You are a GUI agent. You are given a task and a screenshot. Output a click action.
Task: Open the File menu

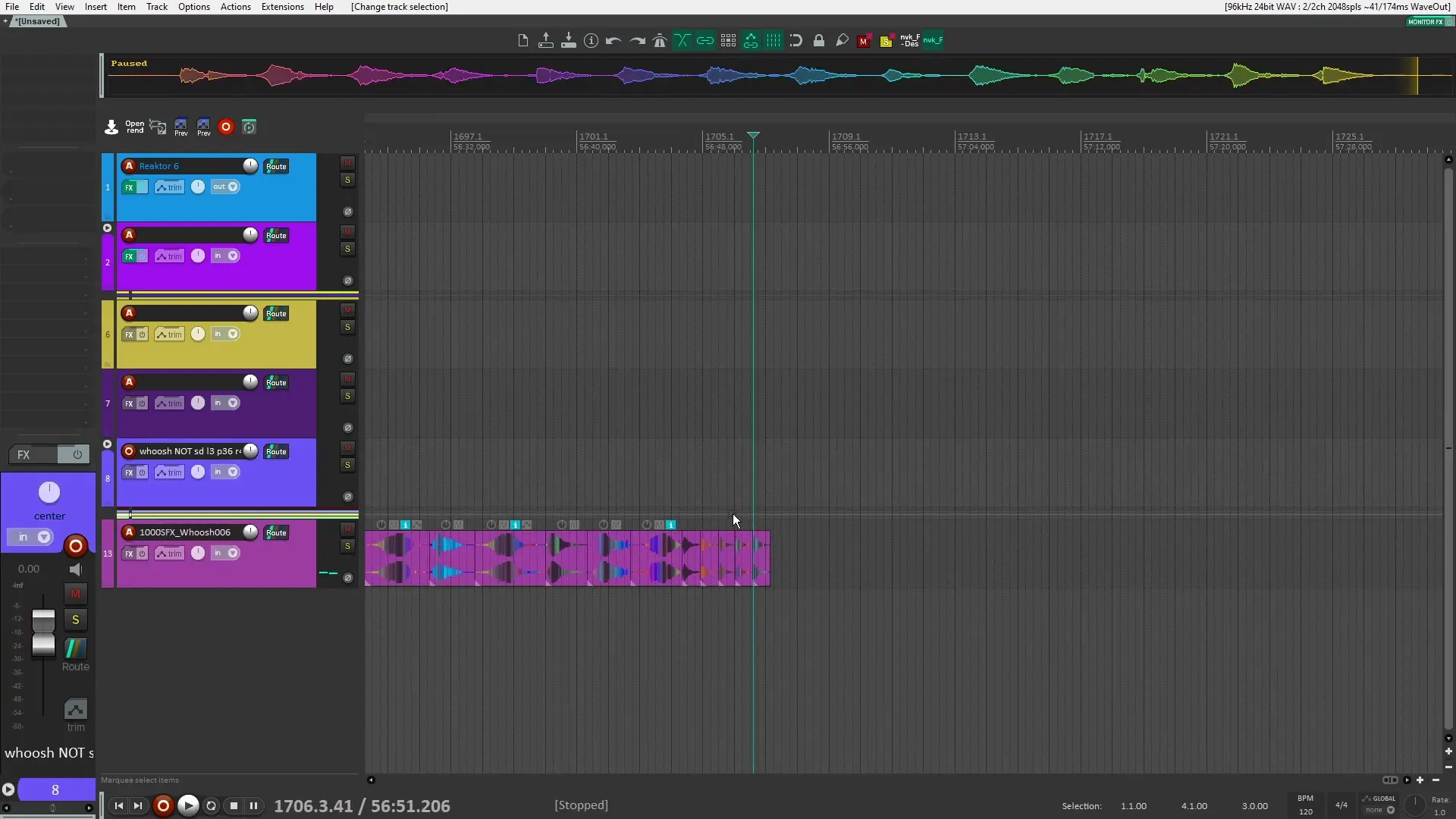tap(12, 7)
